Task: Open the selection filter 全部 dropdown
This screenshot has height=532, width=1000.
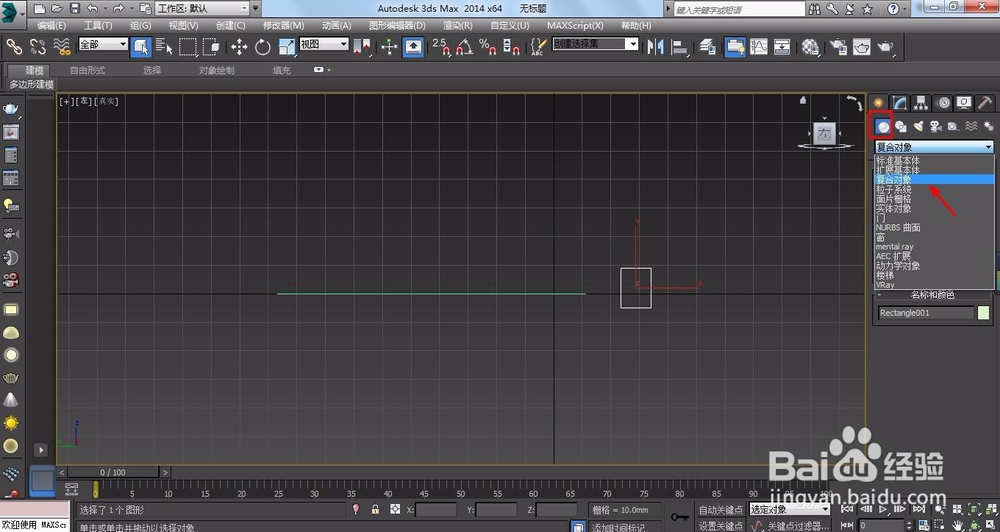Action: 103,44
